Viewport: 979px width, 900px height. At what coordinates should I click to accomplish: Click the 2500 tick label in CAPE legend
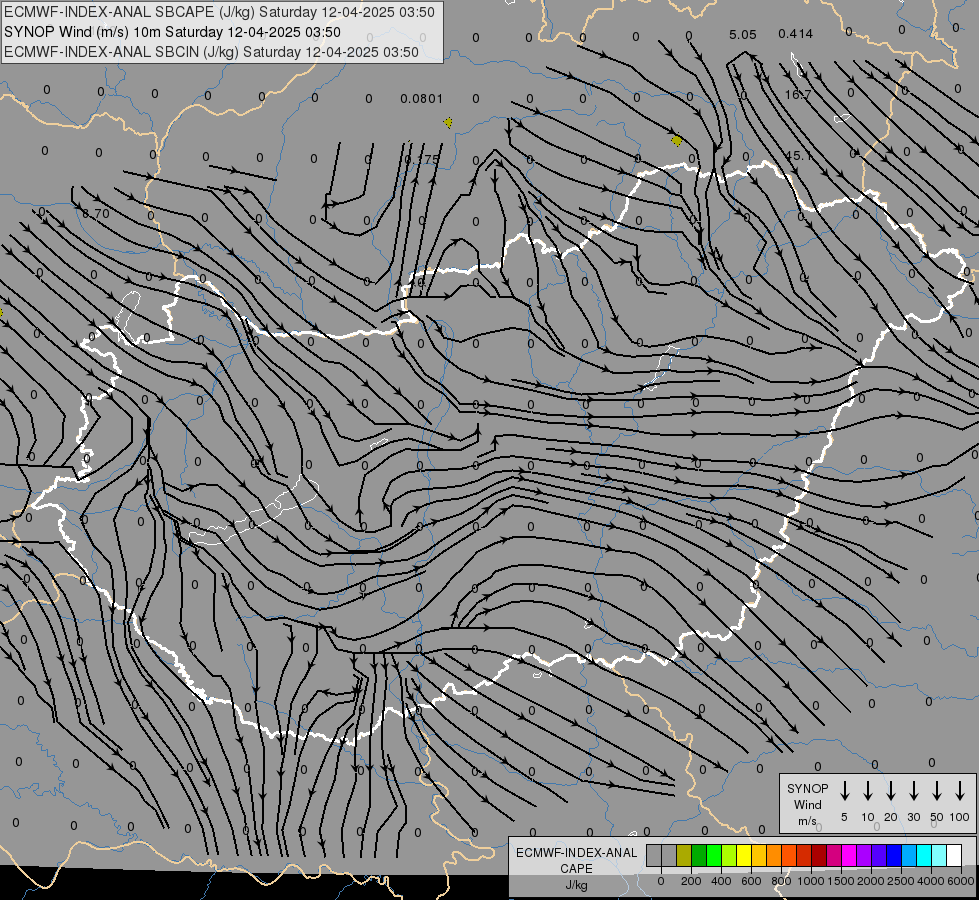[x=901, y=881]
